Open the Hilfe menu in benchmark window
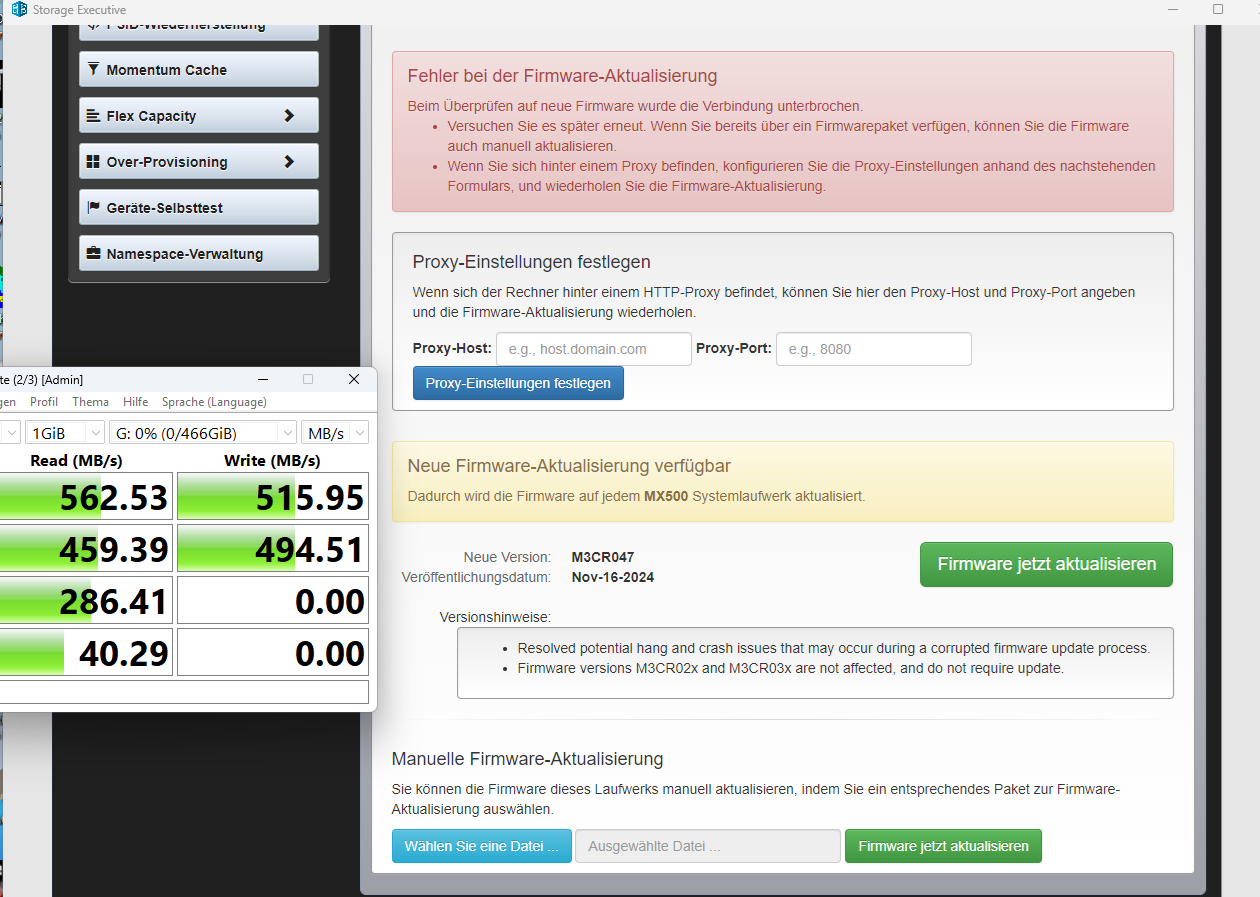Screen dimensions: 1260x897 (135, 401)
